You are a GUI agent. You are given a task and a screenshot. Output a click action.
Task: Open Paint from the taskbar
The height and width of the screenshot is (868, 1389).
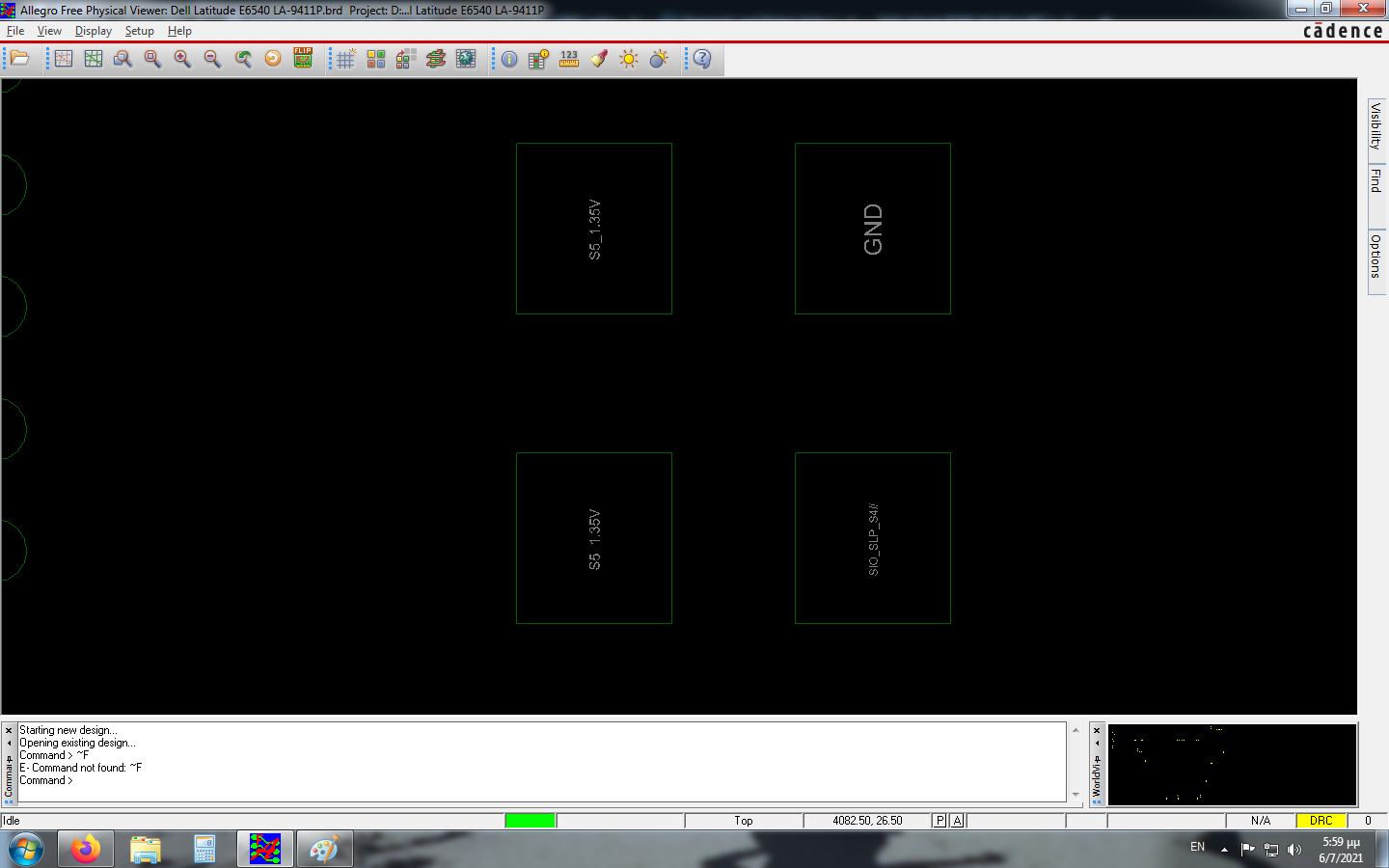[x=324, y=850]
